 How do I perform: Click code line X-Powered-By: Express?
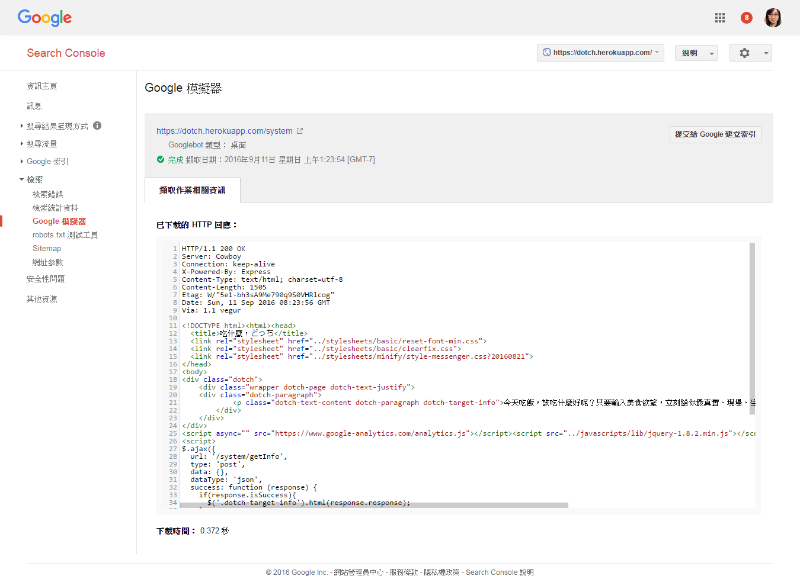coord(226,271)
